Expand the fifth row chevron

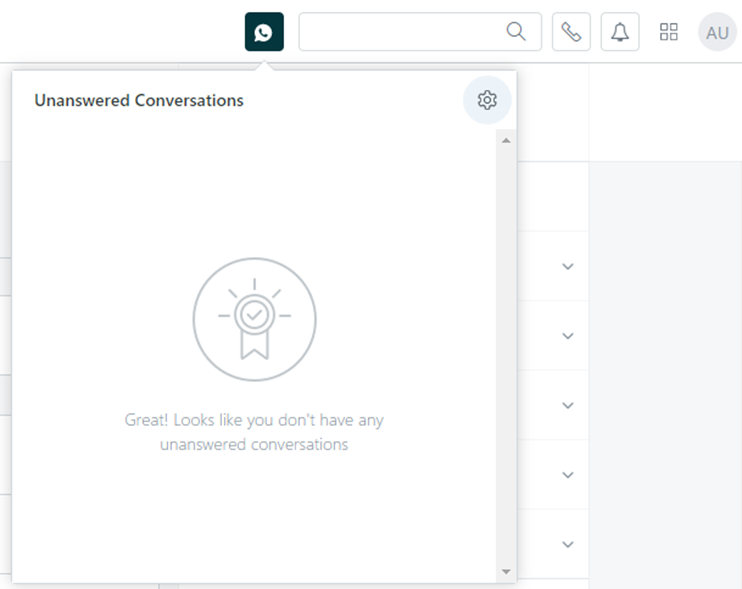pos(568,545)
